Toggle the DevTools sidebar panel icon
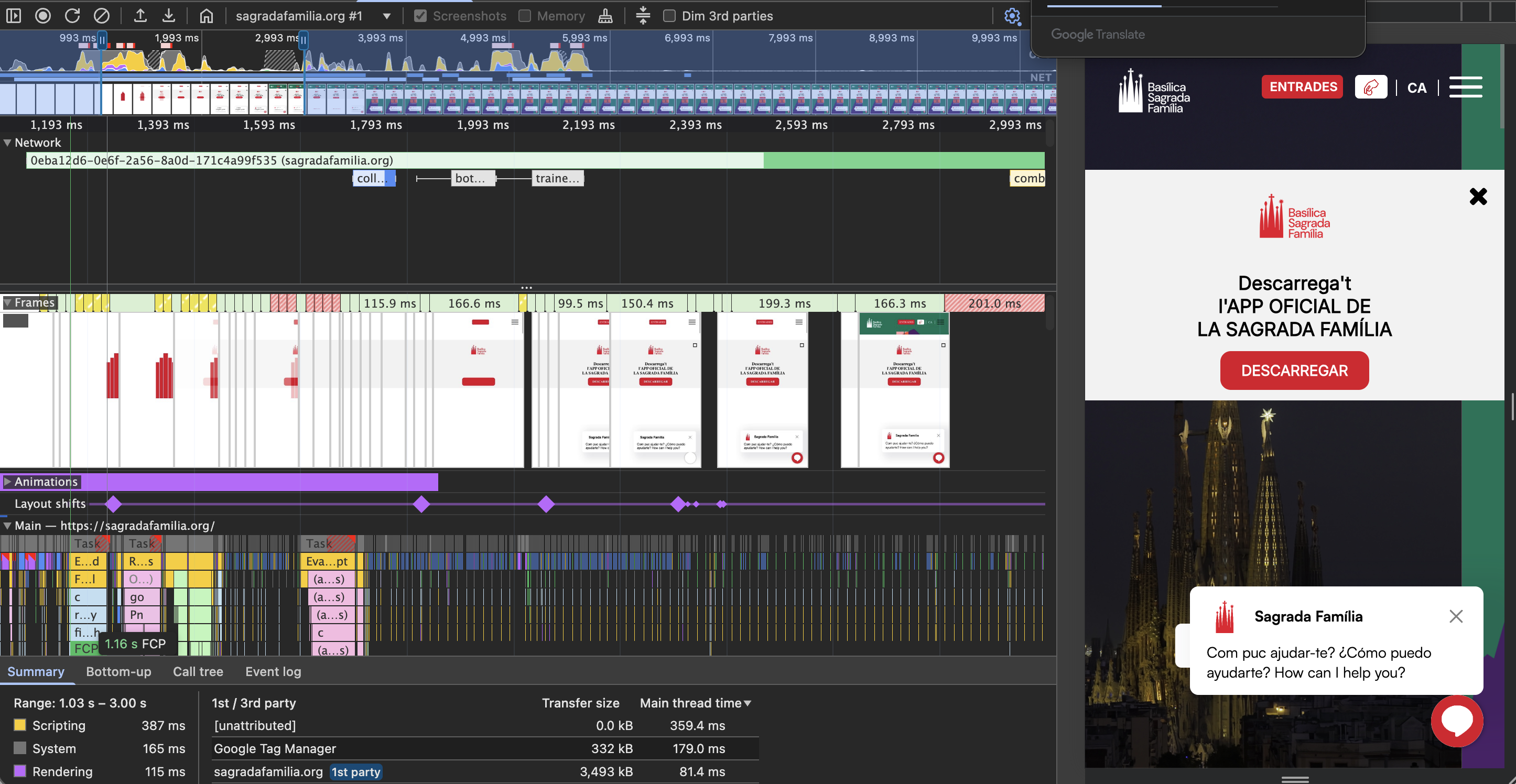Viewport: 1516px width, 784px height. click(x=14, y=16)
